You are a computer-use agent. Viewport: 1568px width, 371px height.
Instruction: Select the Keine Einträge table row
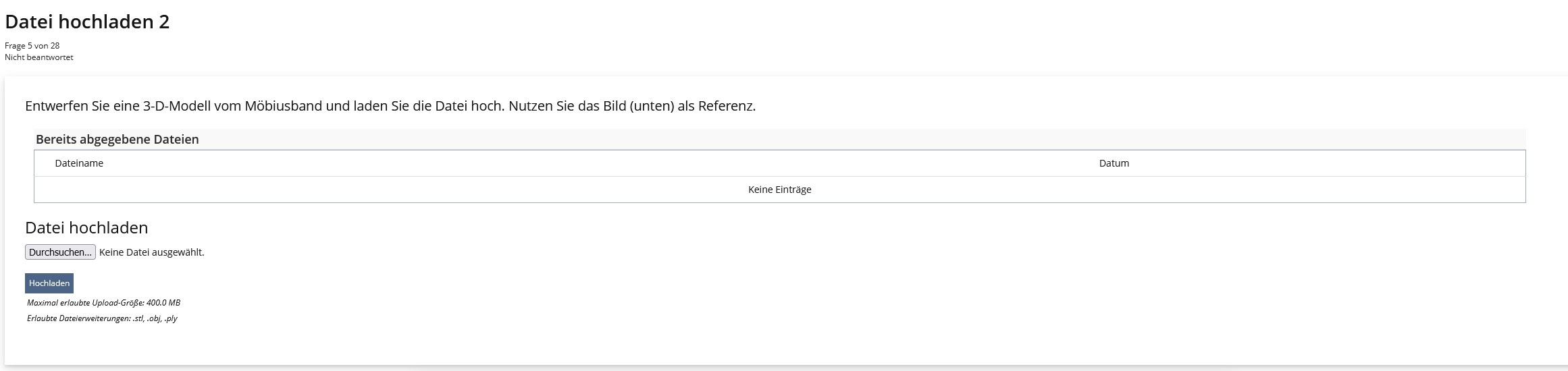coord(779,190)
